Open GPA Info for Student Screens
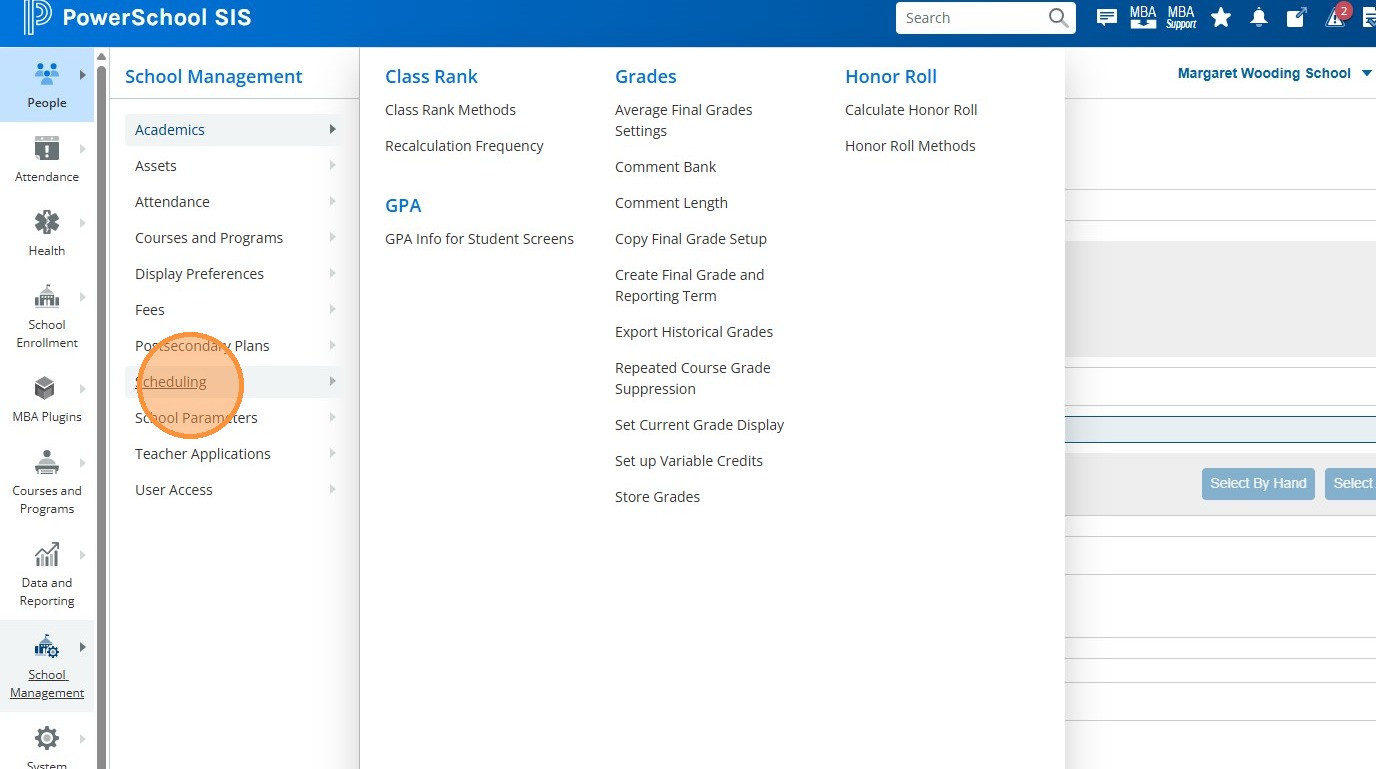The image size is (1376, 769). (x=479, y=239)
